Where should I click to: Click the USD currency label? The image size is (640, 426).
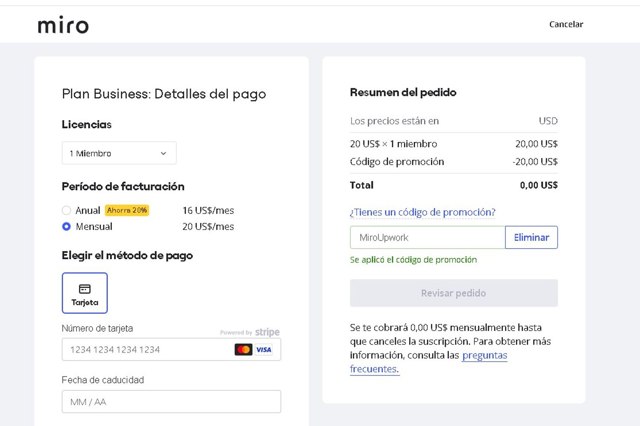(x=548, y=121)
